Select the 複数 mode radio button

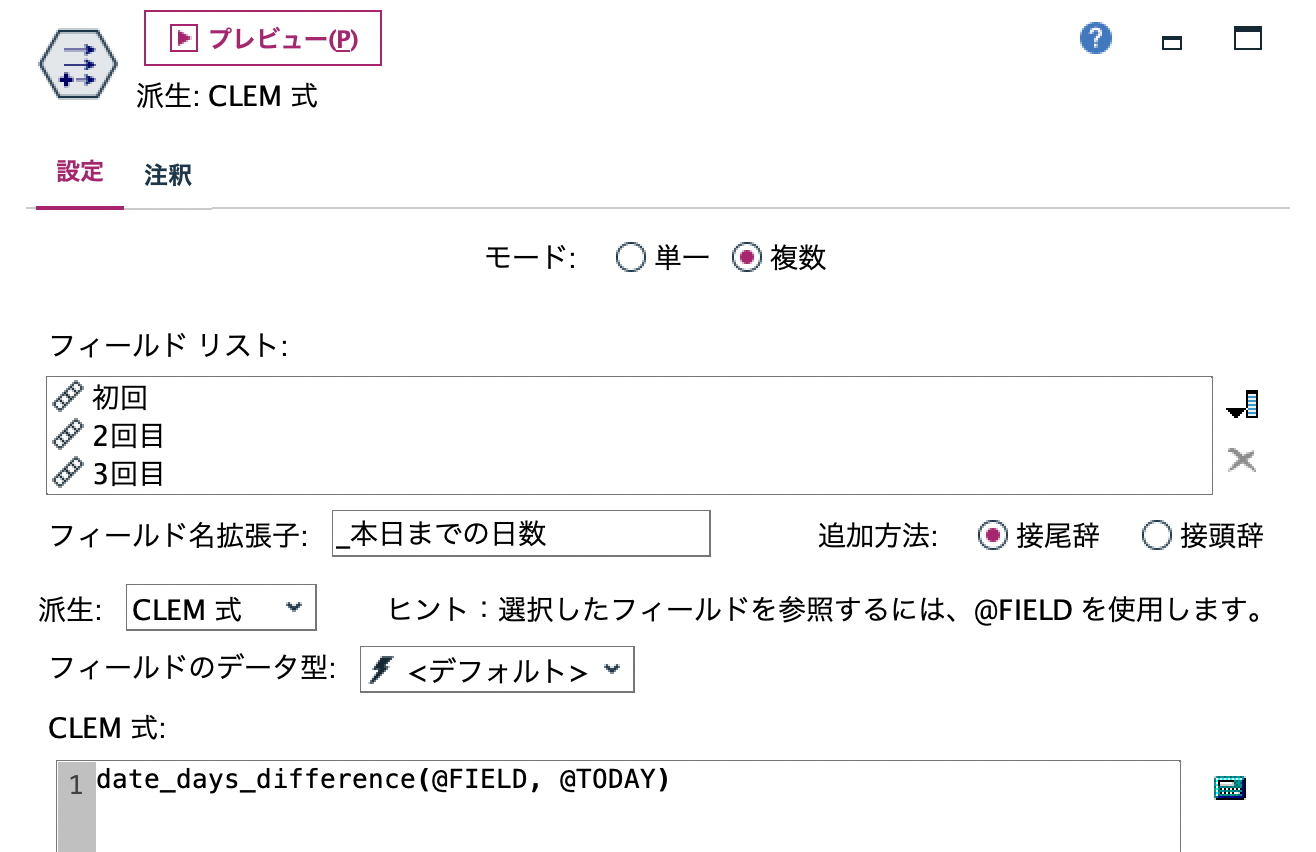click(745, 258)
